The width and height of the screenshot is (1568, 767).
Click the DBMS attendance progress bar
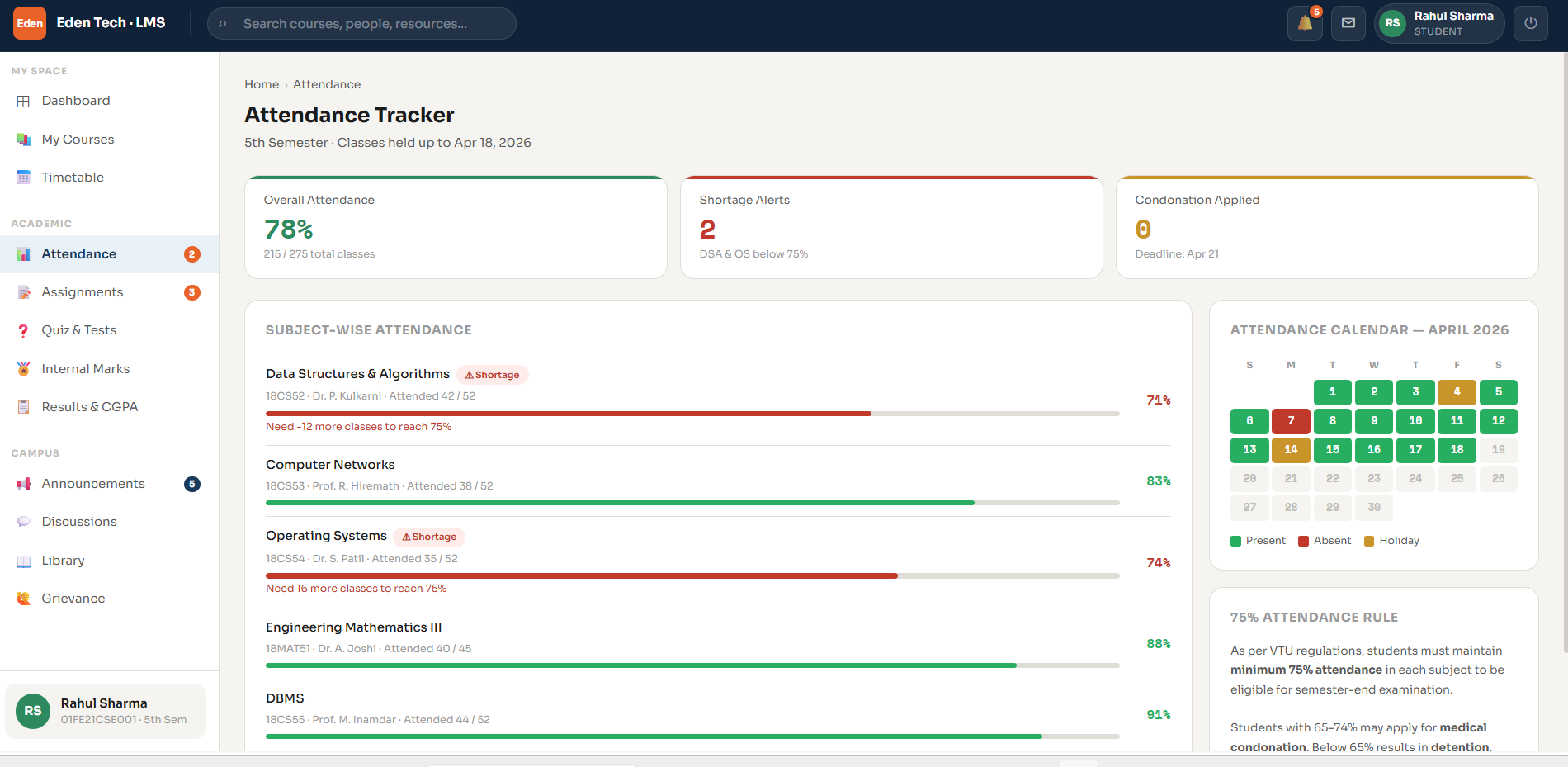[692, 736]
